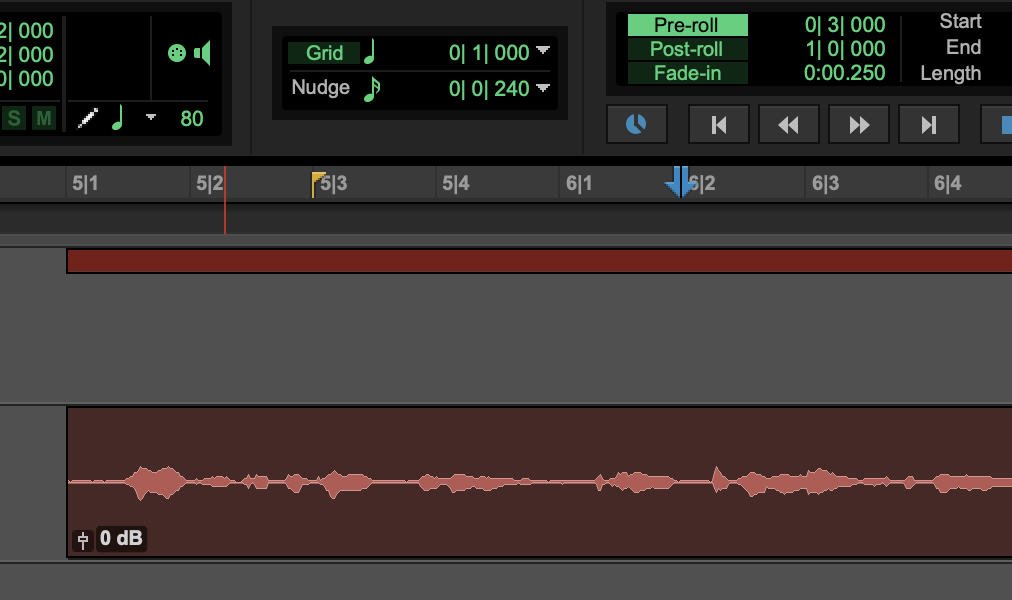This screenshot has width=1012, height=600.
Task: Click the yellow marker near bar 5|3
Action: pyautogui.click(x=317, y=180)
